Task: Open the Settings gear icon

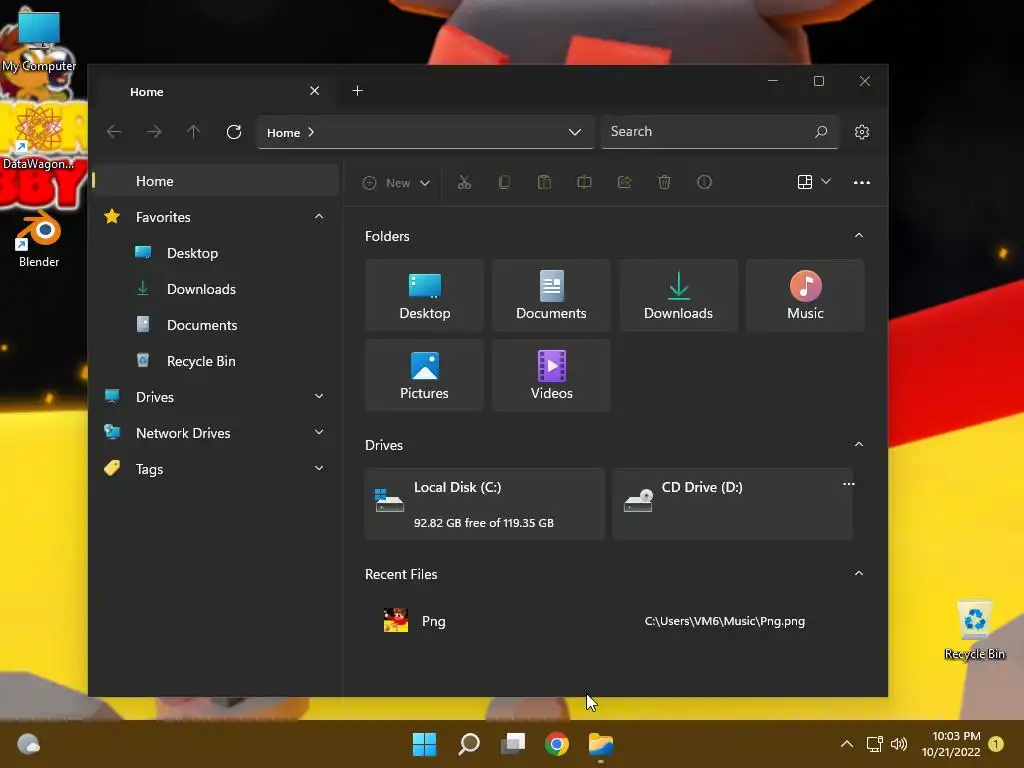Action: point(862,132)
